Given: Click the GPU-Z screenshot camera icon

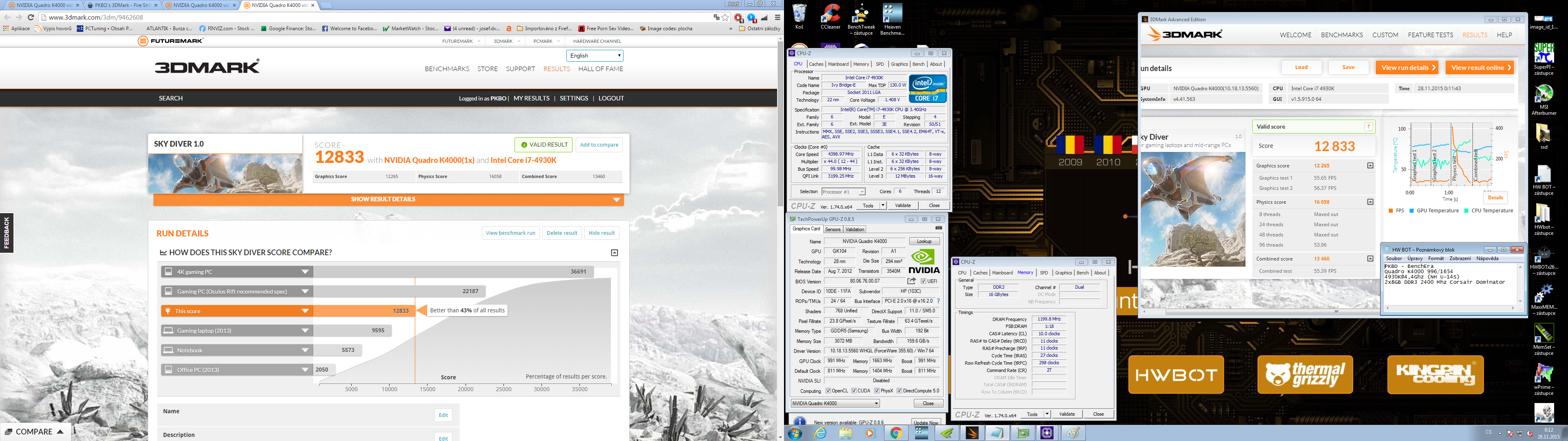Looking at the screenshot, I should tap(939, 228).
